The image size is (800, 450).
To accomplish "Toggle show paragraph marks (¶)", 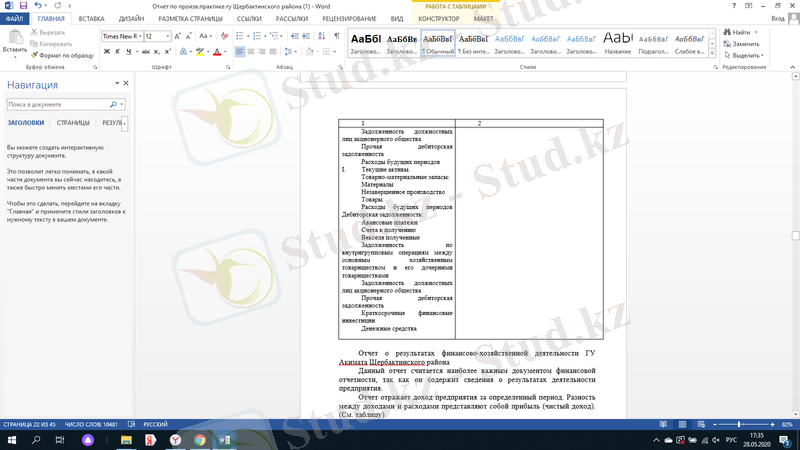I will [x=337, y=36].
